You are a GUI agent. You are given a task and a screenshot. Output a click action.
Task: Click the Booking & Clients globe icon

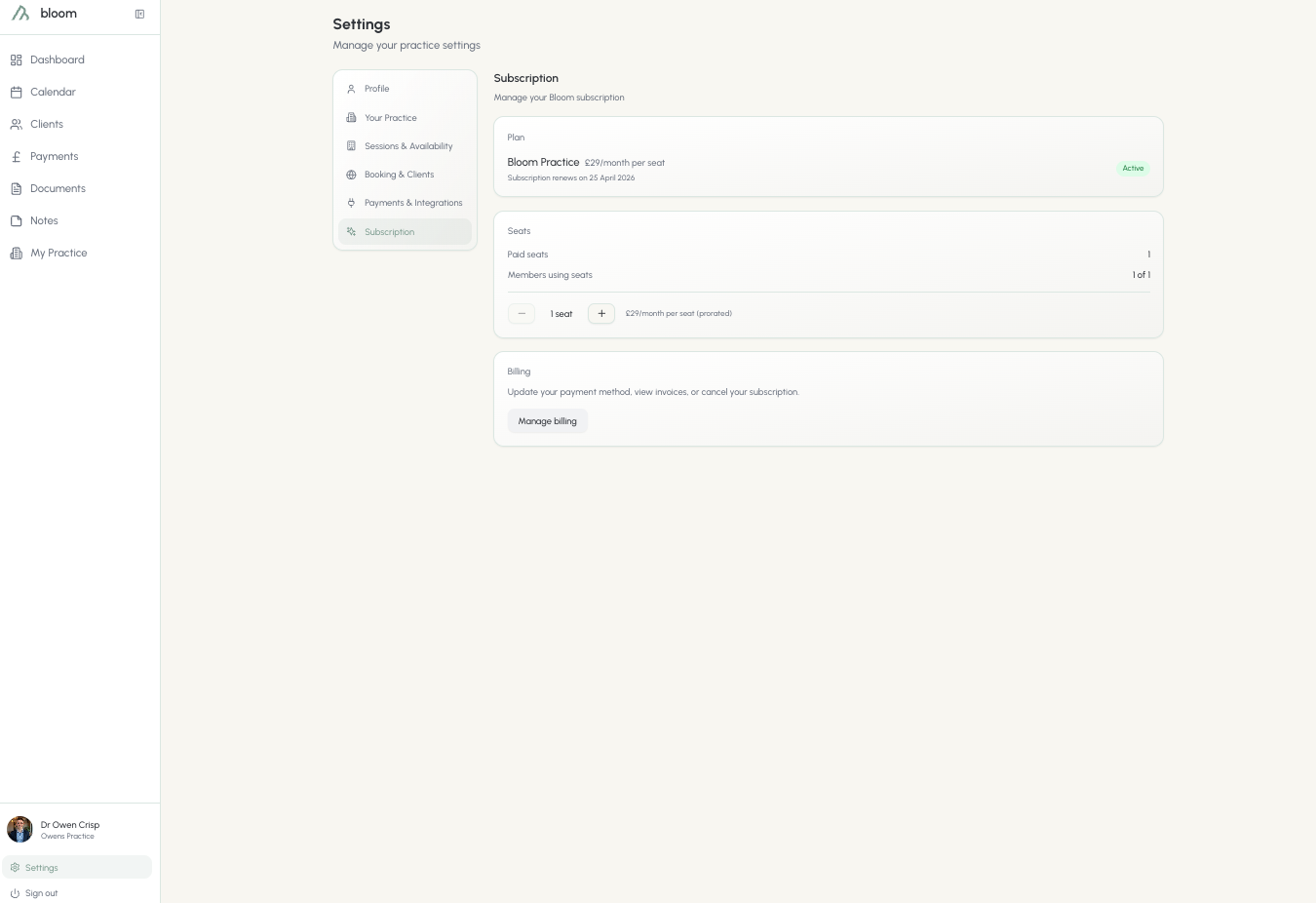point(351,175)
